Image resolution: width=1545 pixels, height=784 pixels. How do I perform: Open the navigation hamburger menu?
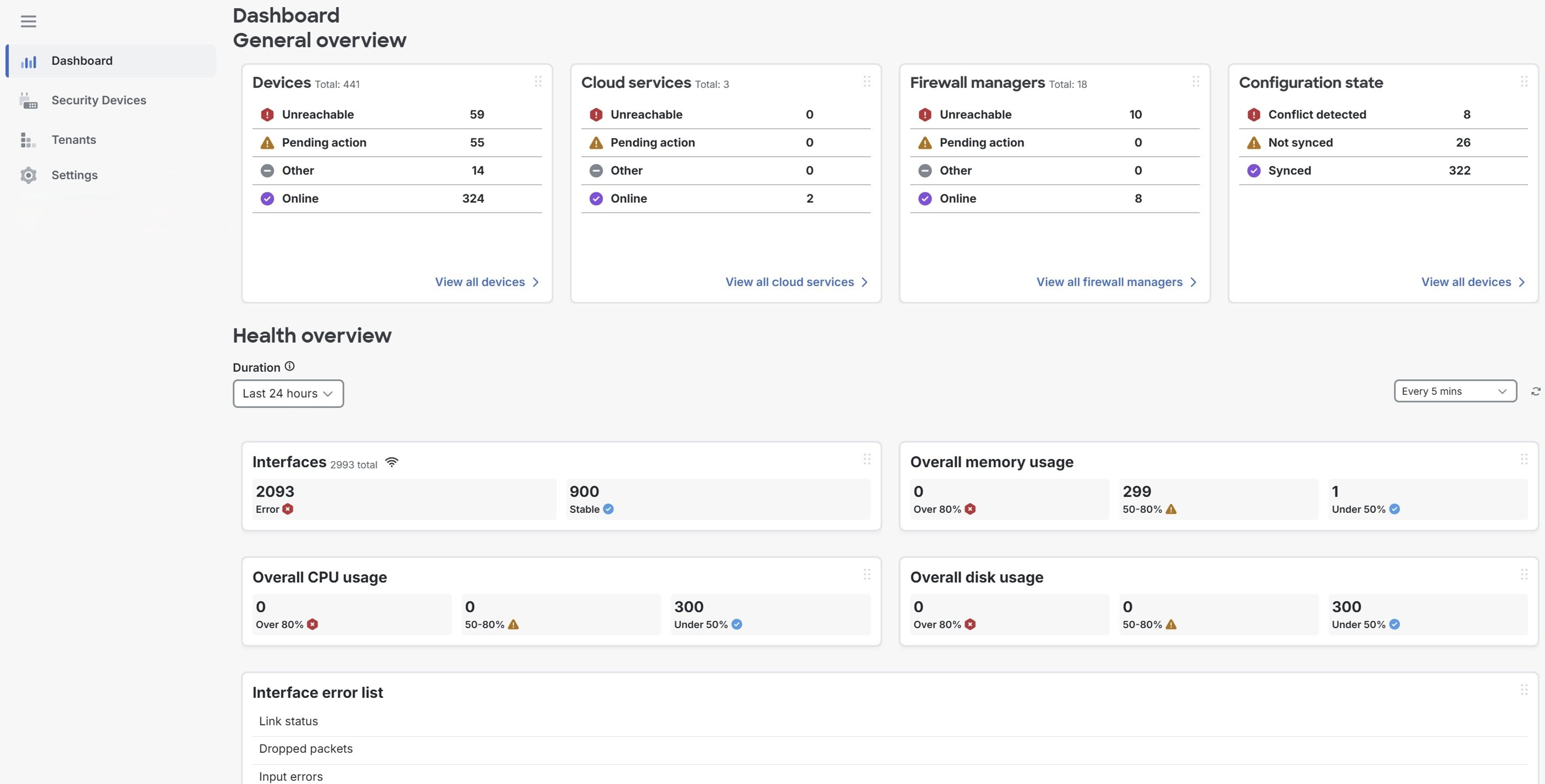(x=28, y=21)
